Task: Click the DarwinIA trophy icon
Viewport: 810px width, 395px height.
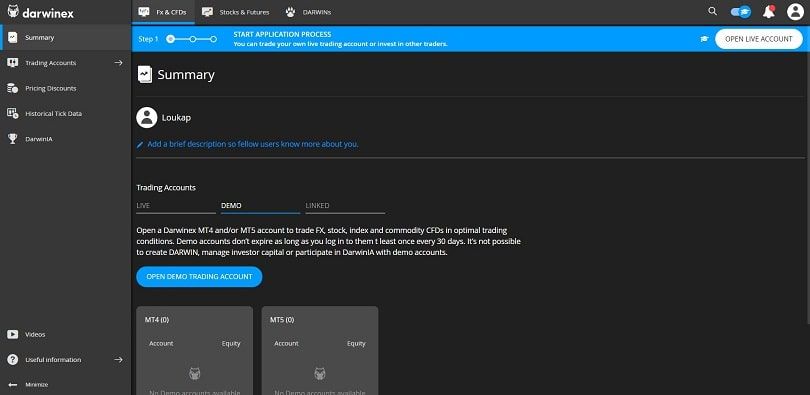Action: tap(12, 139)
